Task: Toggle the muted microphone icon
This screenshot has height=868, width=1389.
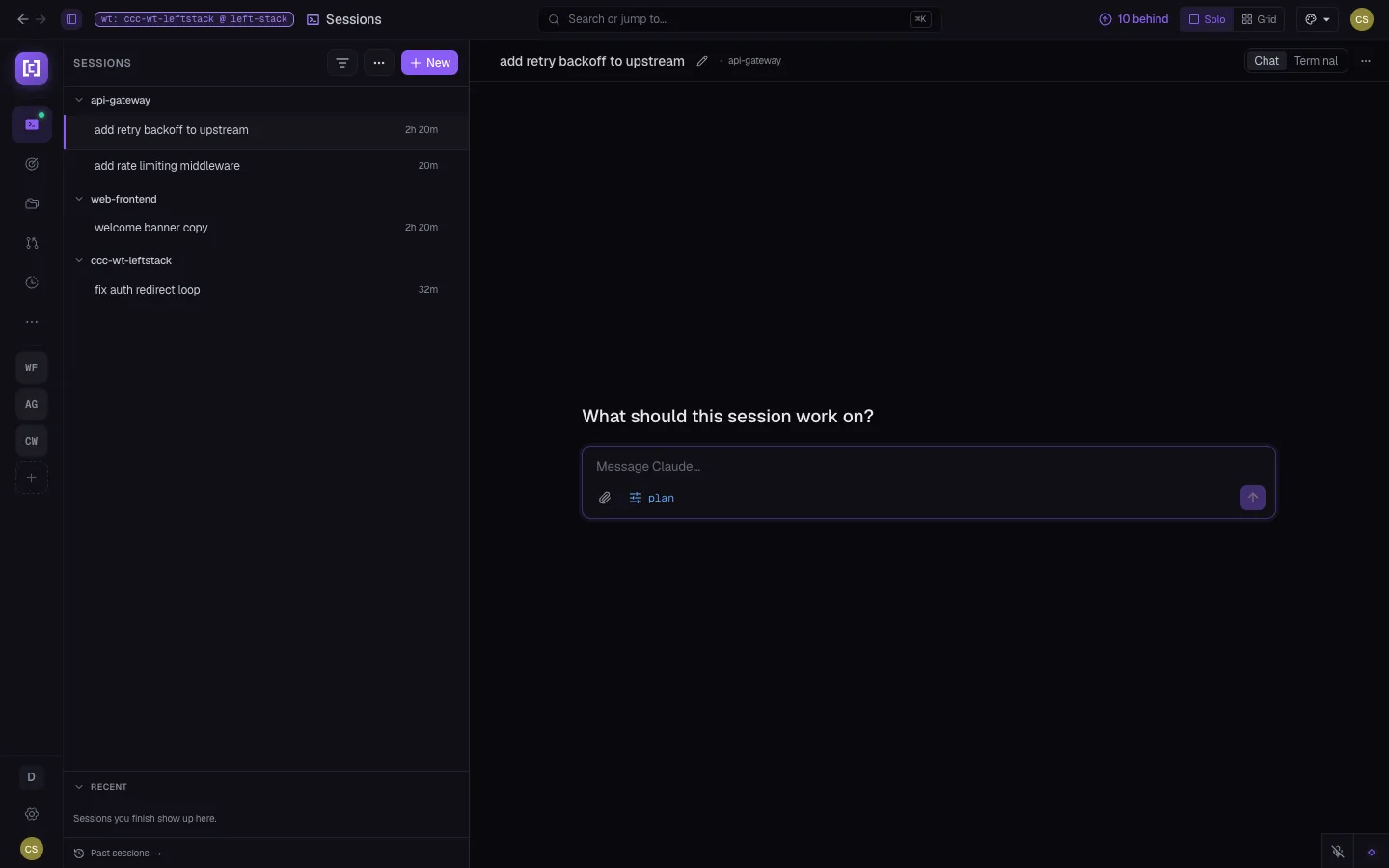Action: click(x=1338, y=852)
